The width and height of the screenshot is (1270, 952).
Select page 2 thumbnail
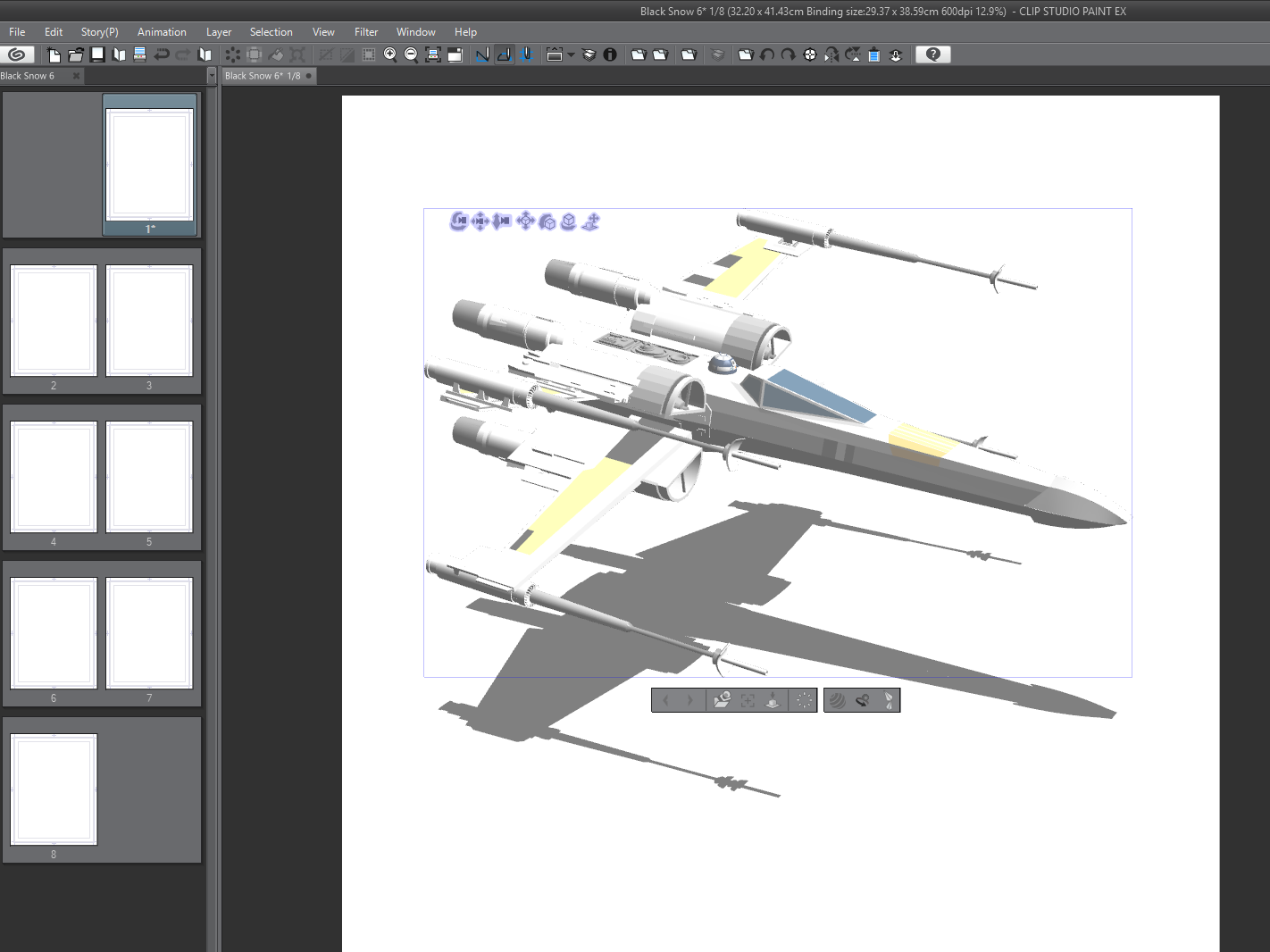pos(54,321)
